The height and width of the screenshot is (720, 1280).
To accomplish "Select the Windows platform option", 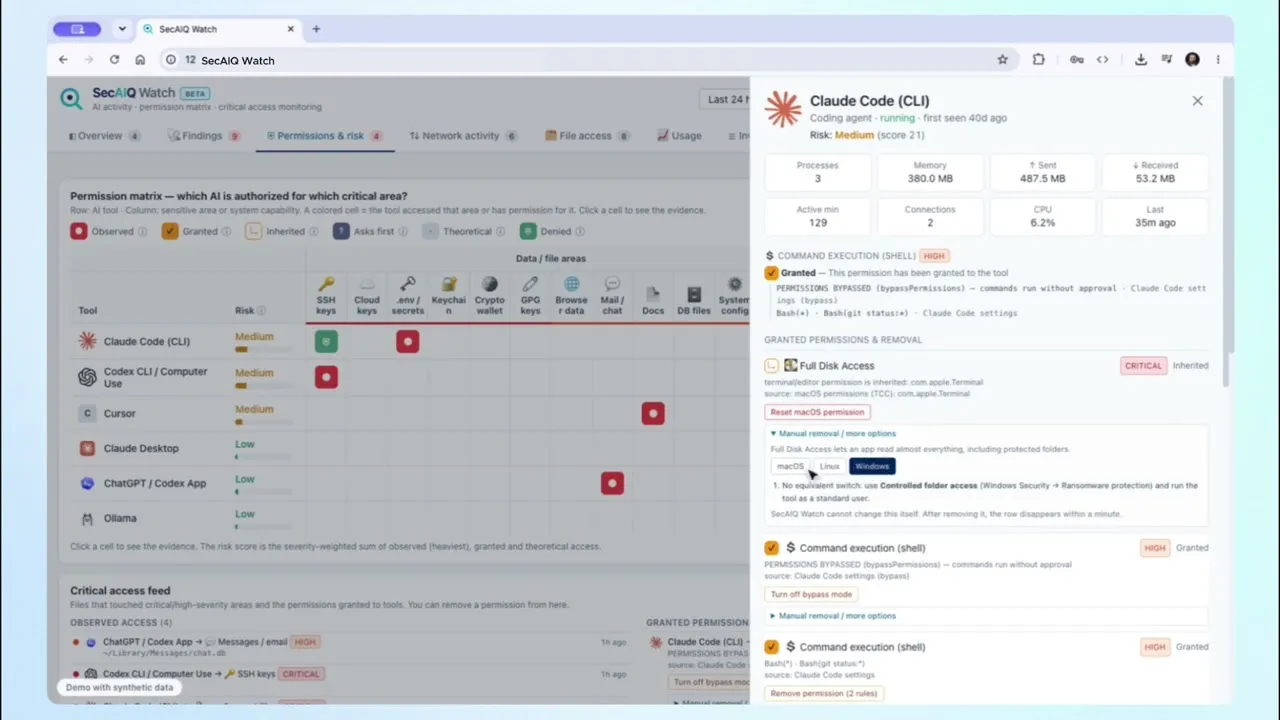I will pos(872,466).
